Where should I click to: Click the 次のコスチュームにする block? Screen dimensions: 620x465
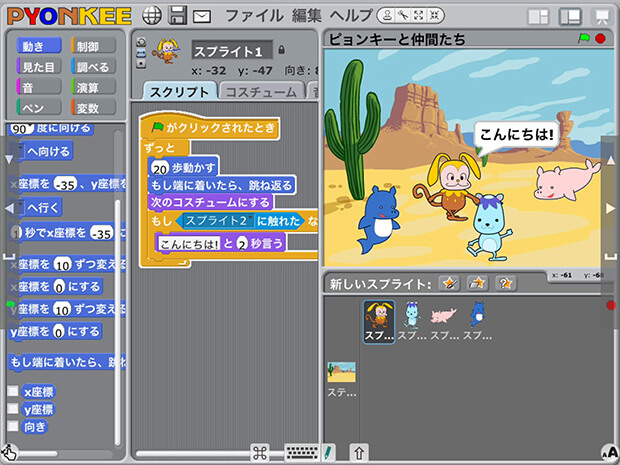(210, 202)
